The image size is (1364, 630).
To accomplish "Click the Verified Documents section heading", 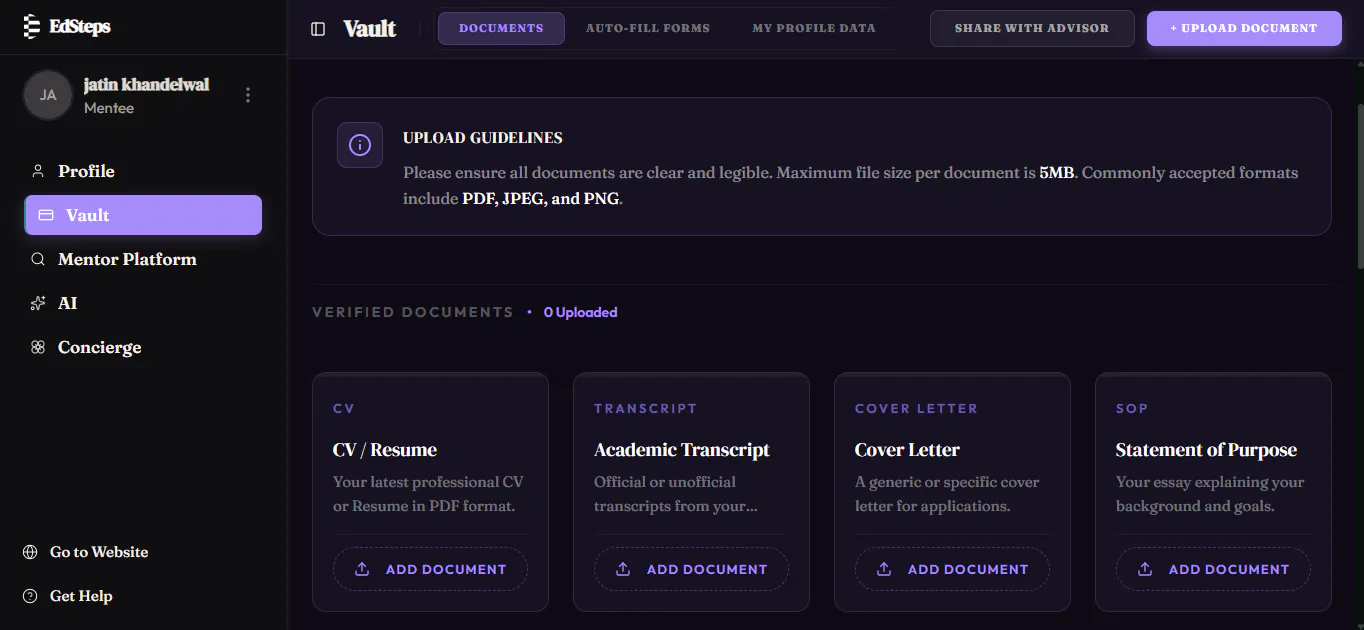I will (413, 312).
